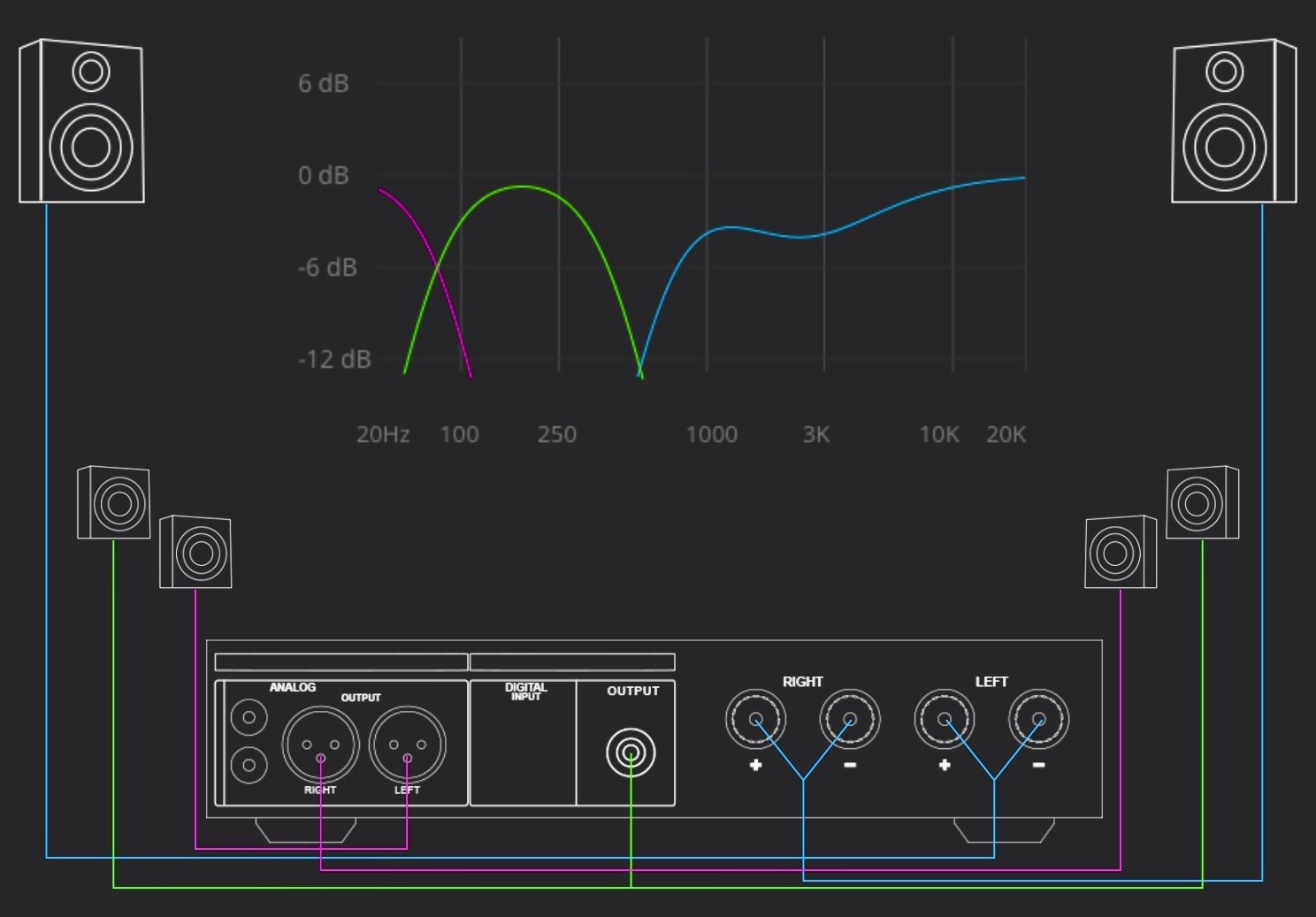
Task: Click the 1000 frequency axis label
Action: pyautogui.click(x=711, y=434)
